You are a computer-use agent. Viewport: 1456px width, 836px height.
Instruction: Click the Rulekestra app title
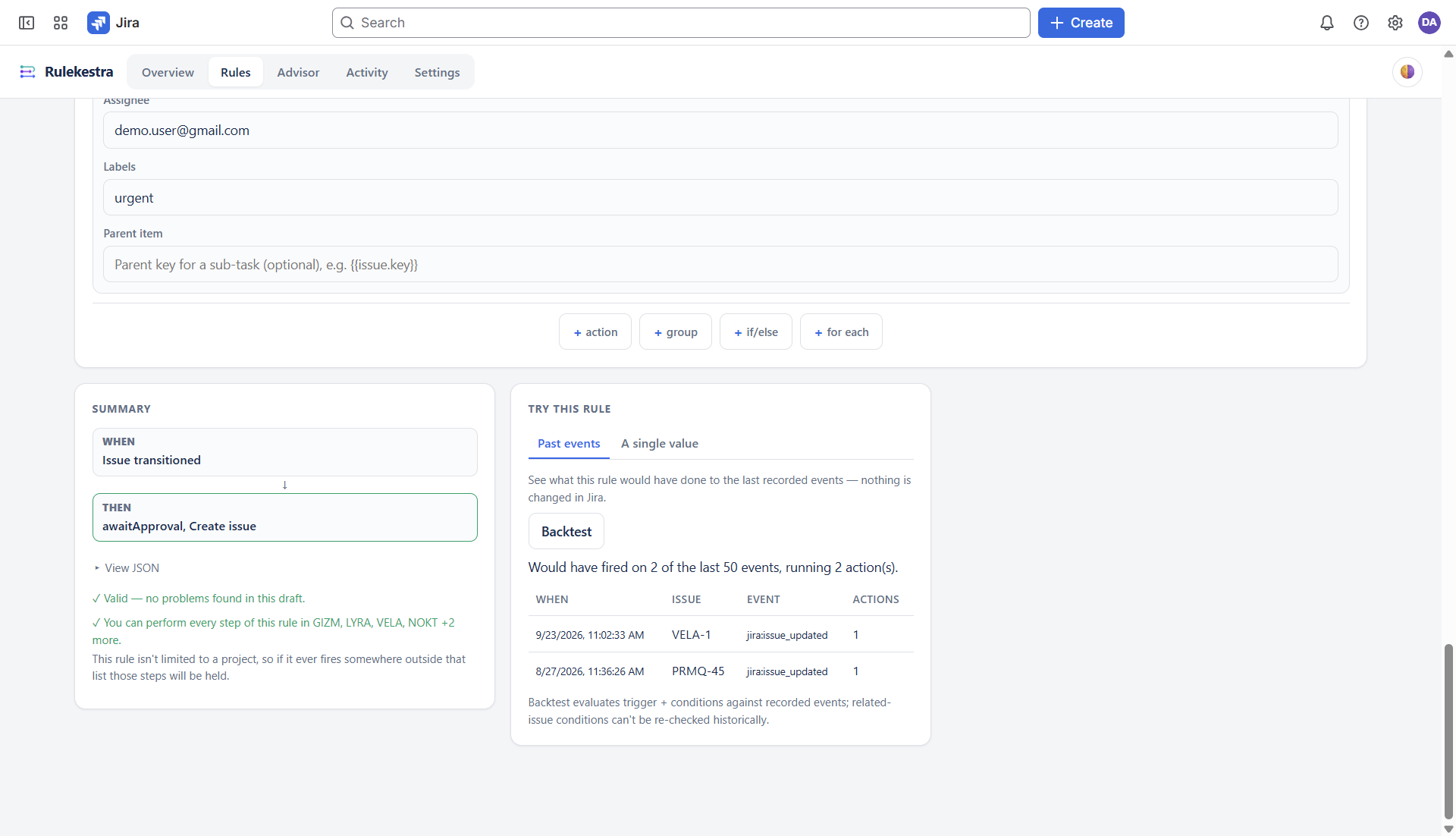[x=79, y=72]
